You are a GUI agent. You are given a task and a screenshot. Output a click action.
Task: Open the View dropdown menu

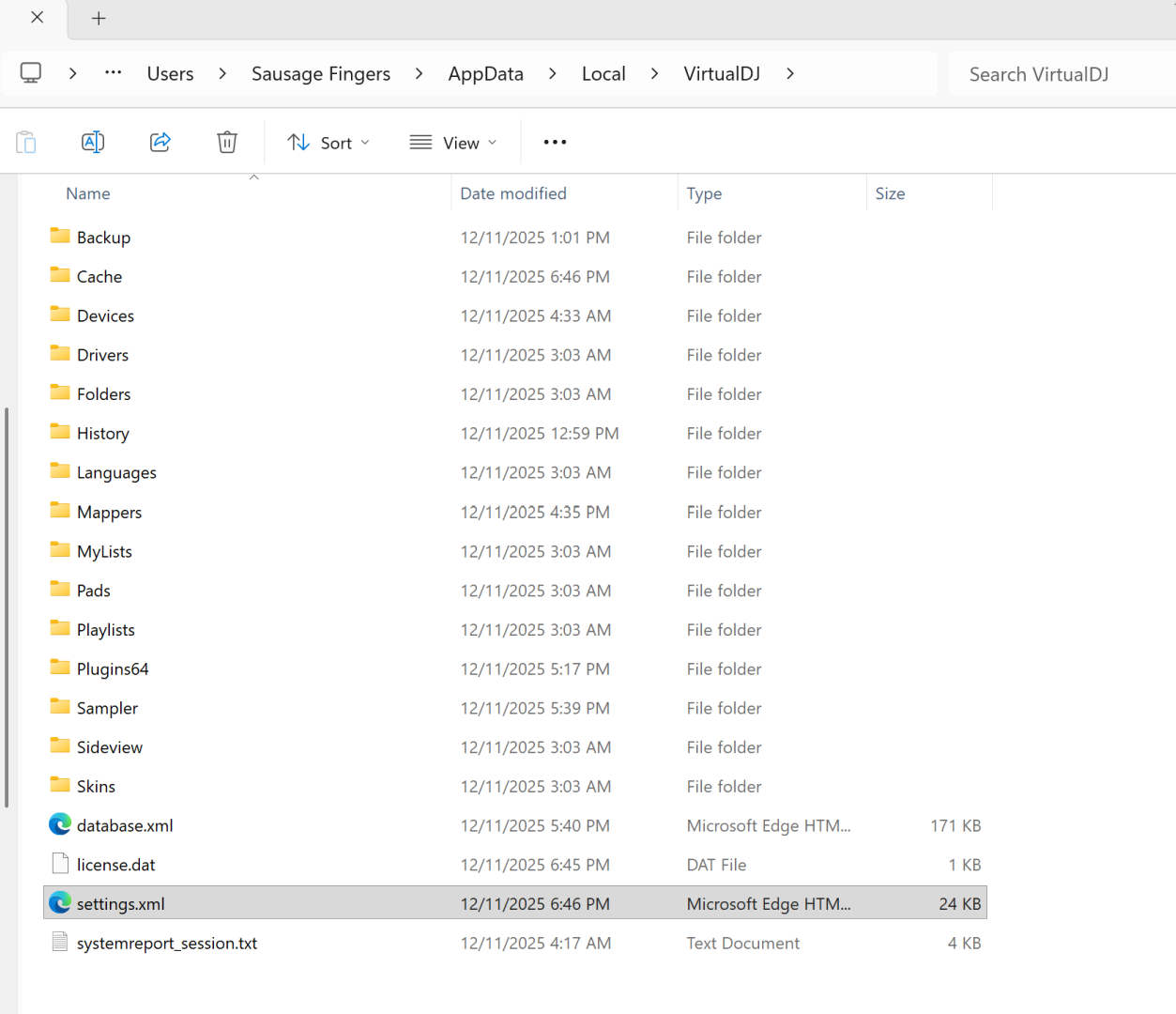tap(453, 143)
